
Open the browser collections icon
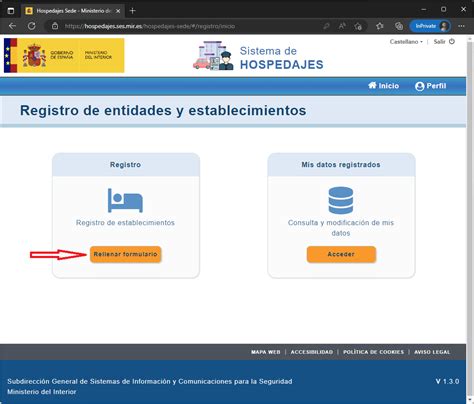pyautogui.click(x=399, y=26)
